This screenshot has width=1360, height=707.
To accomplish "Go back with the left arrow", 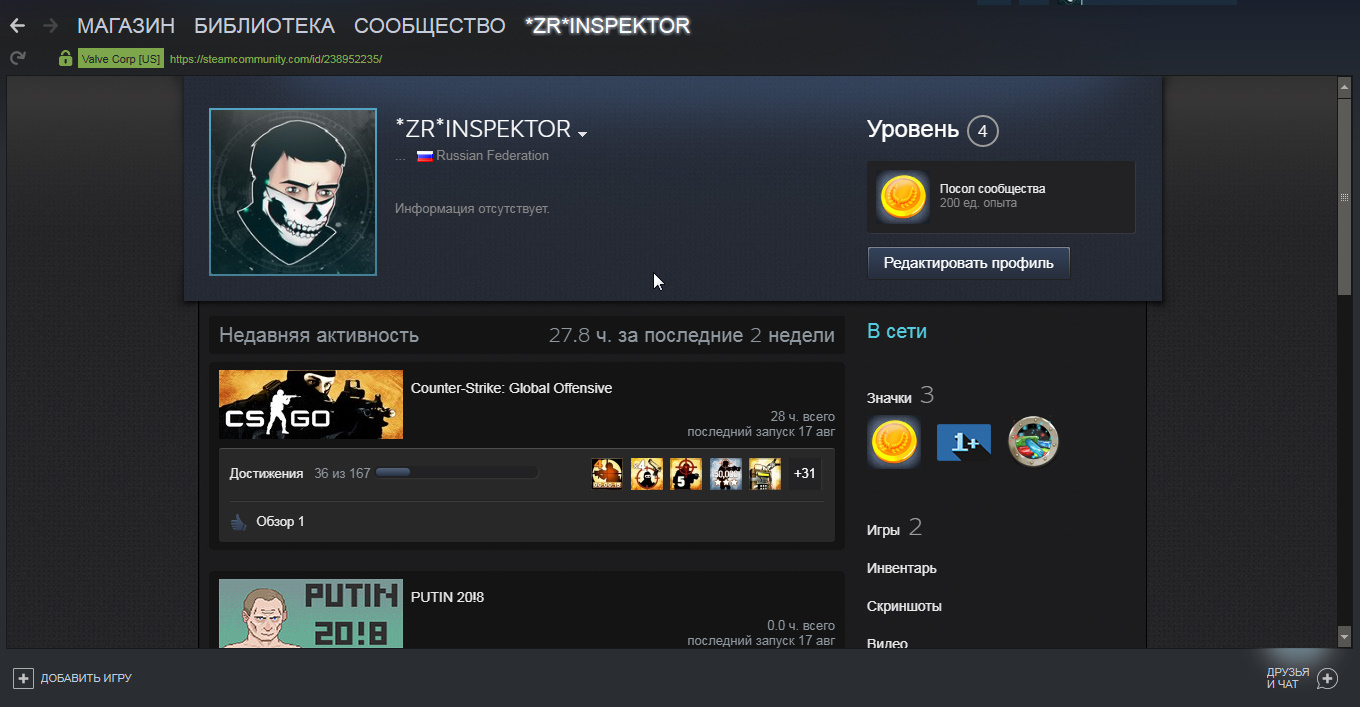I will [x=17, y=26].
